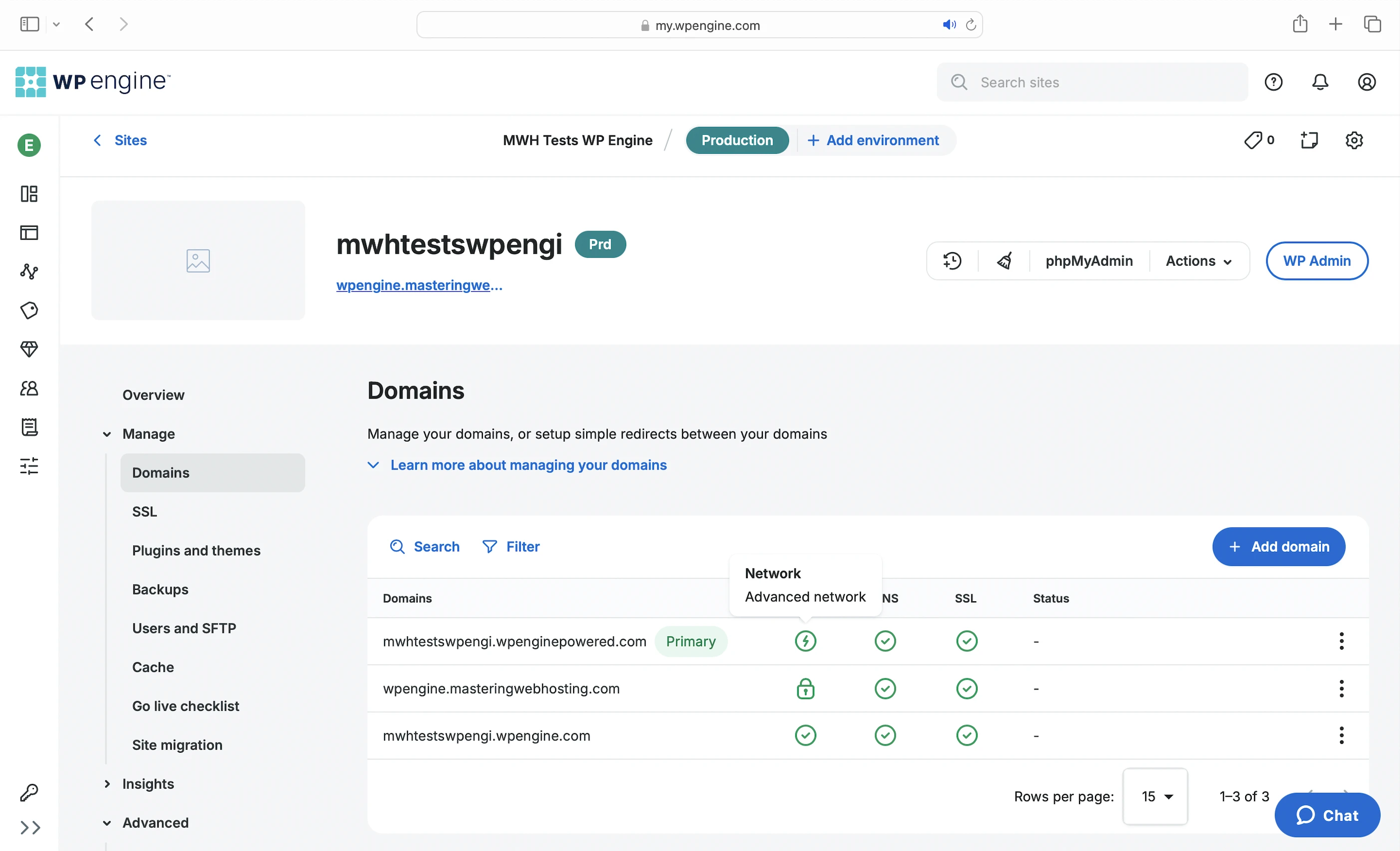Expand the sidebar with double-arrow icon

click(30, 827)
